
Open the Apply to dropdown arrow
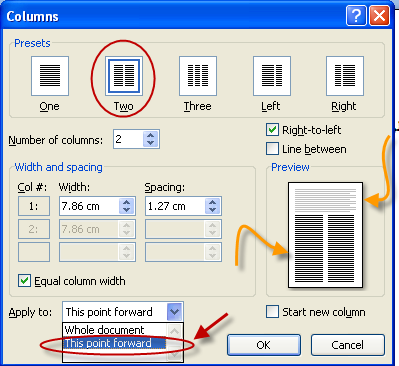[x=174, y=312]
